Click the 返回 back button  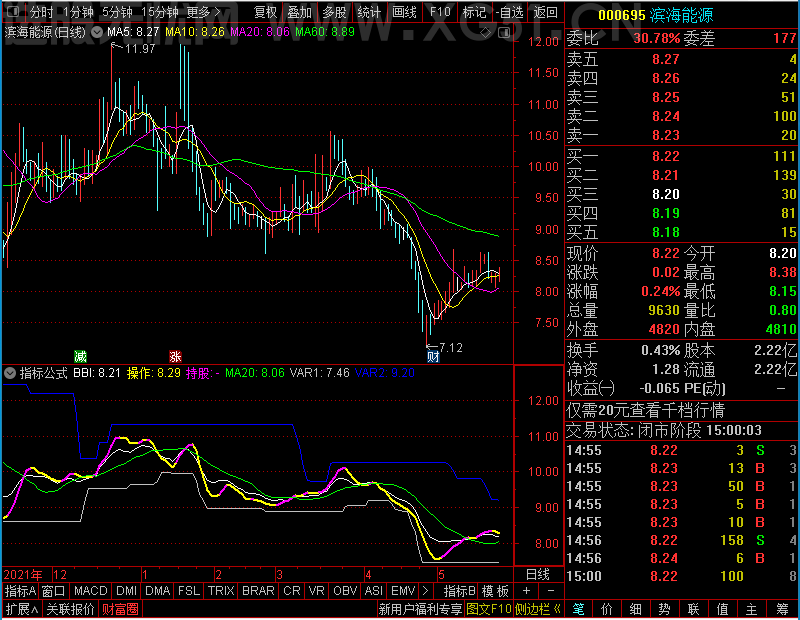coord(546,12)
